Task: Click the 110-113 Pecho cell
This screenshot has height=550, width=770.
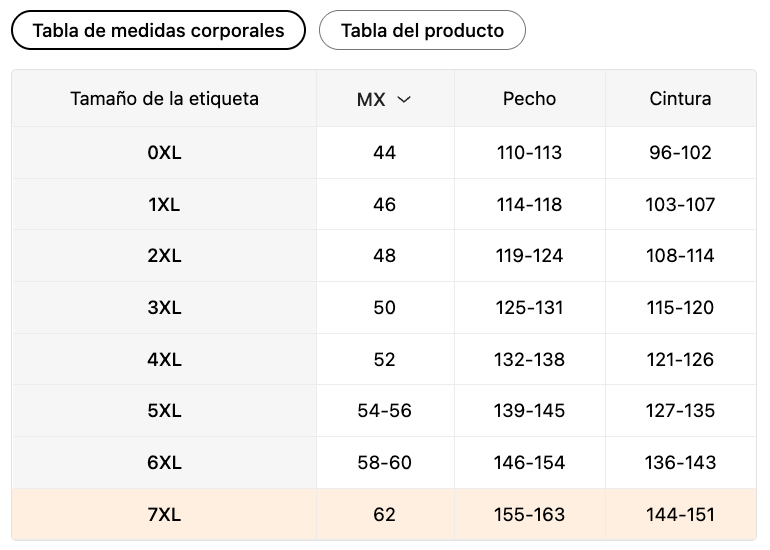Action: [x=529, y=153]
